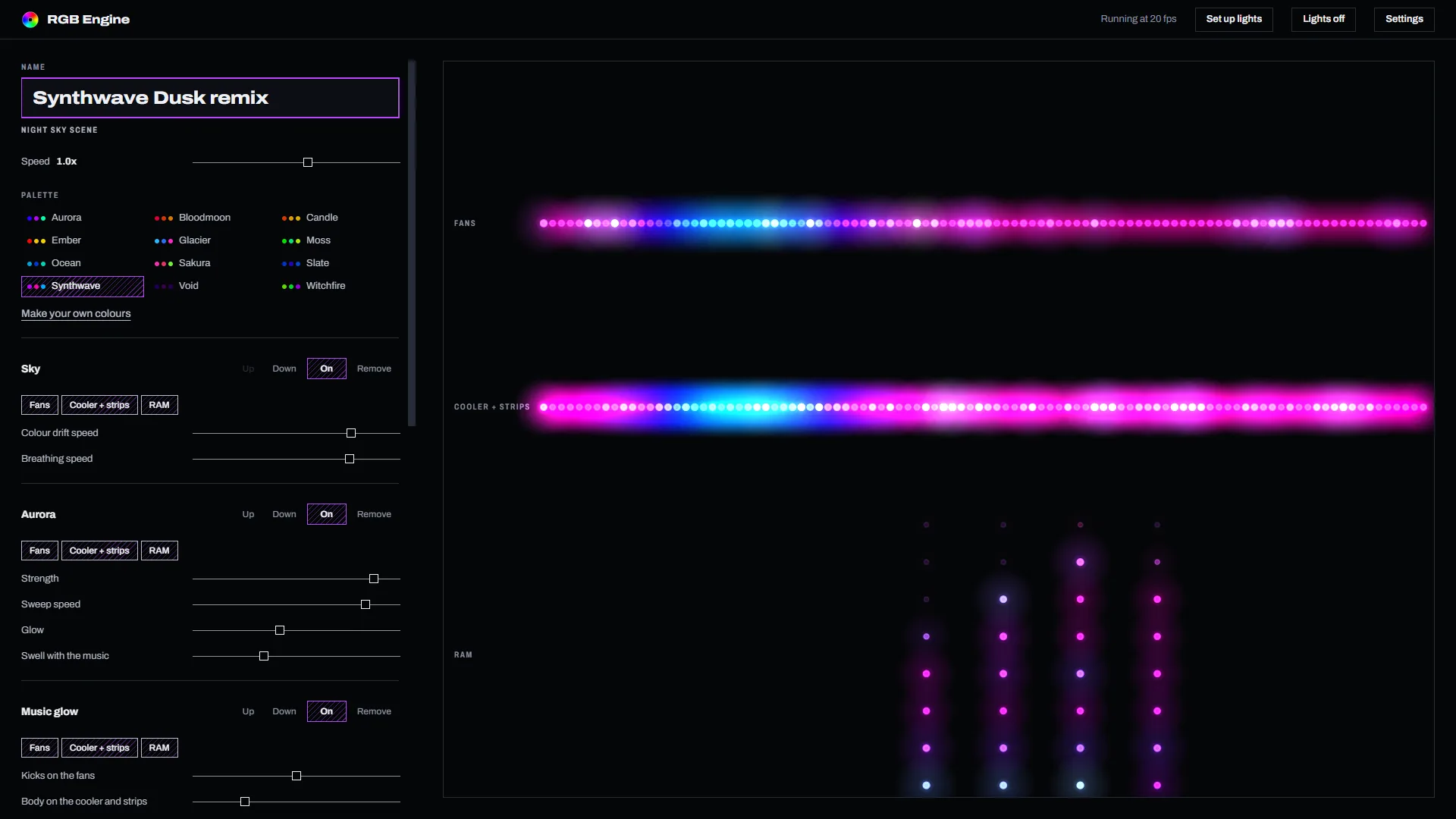
Task: Adjust the Speed slider handle
Action: coord(308,162)
